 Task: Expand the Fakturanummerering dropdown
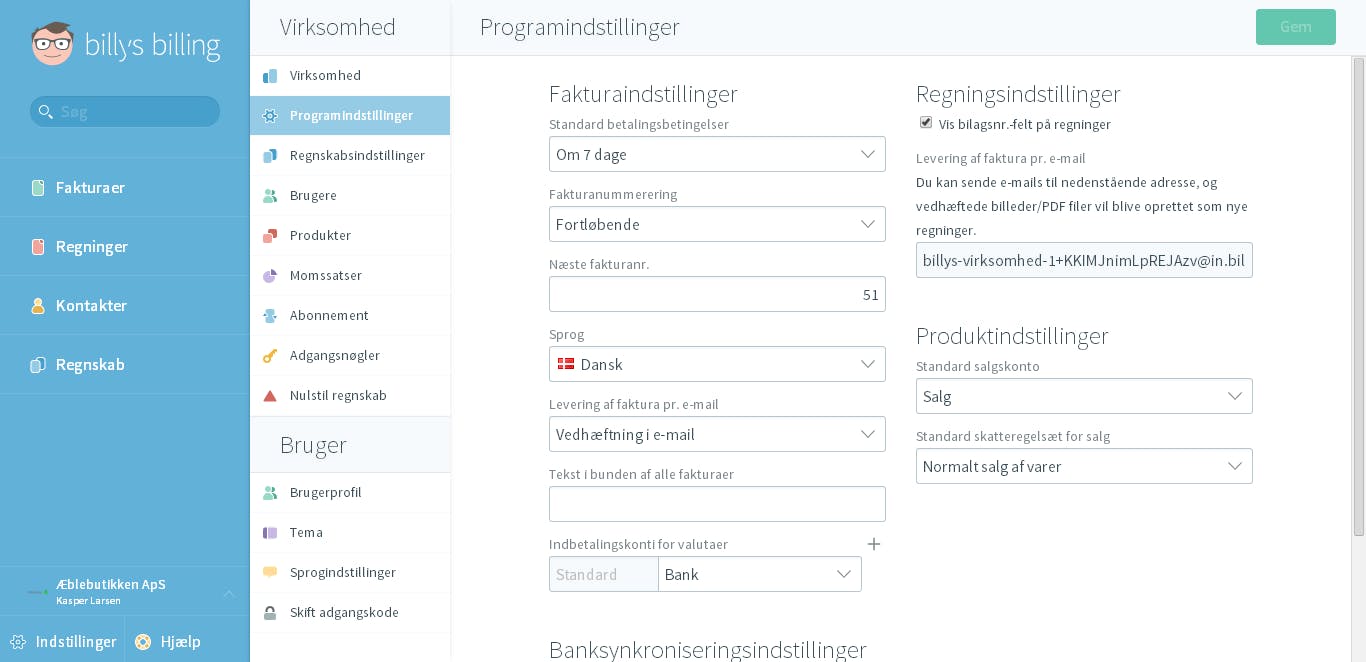point(717,224)
